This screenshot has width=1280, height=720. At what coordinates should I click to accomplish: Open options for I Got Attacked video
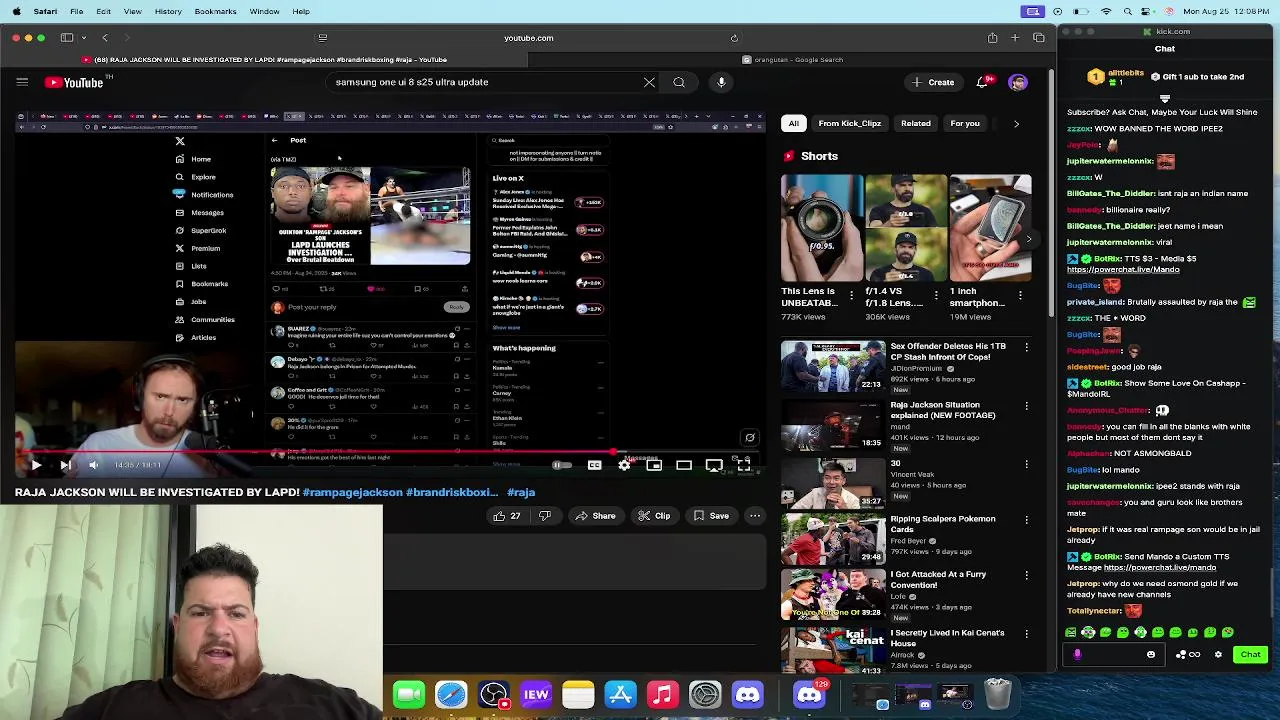[x=1026, y=576]
